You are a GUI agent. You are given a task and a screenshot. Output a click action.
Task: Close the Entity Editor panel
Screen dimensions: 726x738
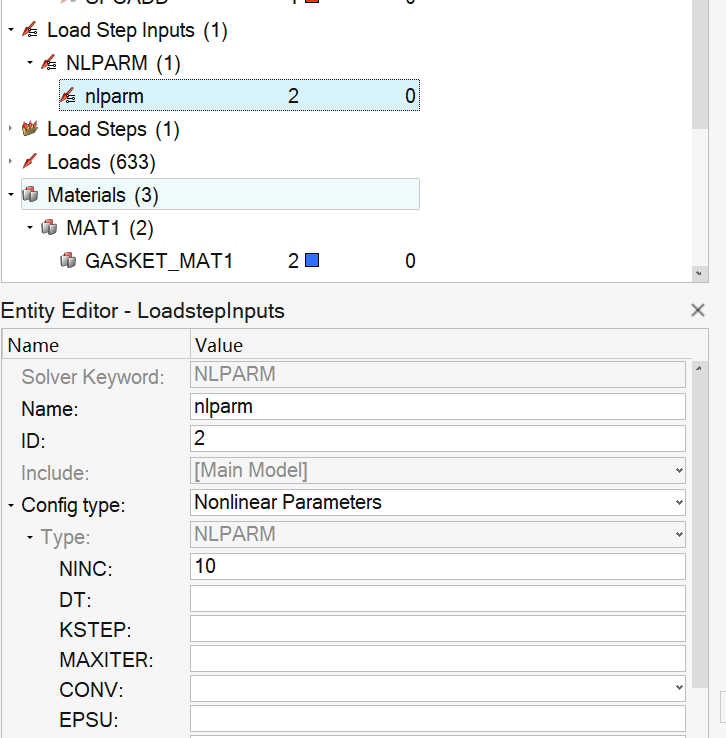point(698,311)
